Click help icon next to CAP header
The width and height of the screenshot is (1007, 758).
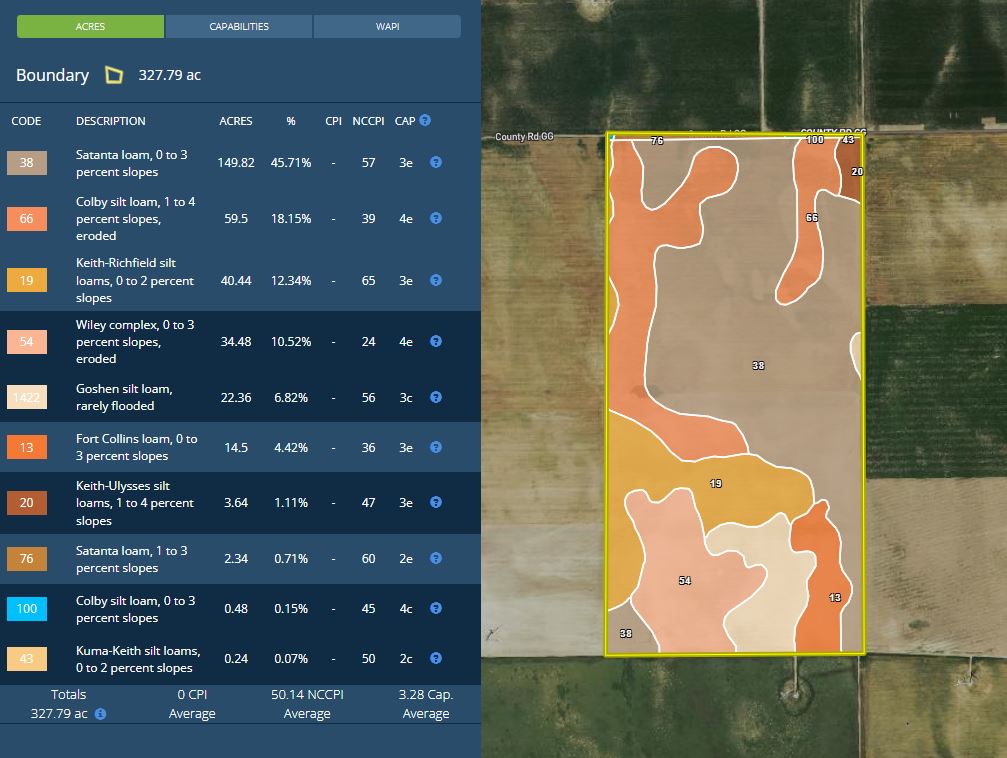pyautogui.click(x=425, y=121)
